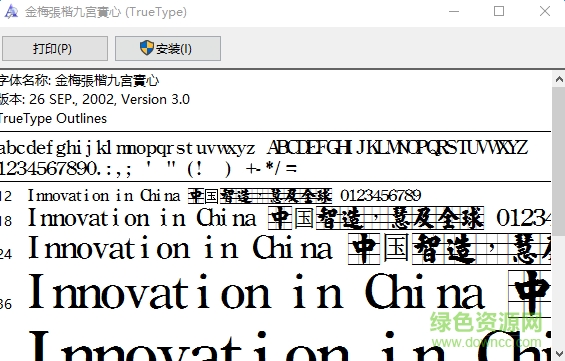Click the 'TrueType Outlines' text
Screen dimensions: 565x361
53,119
